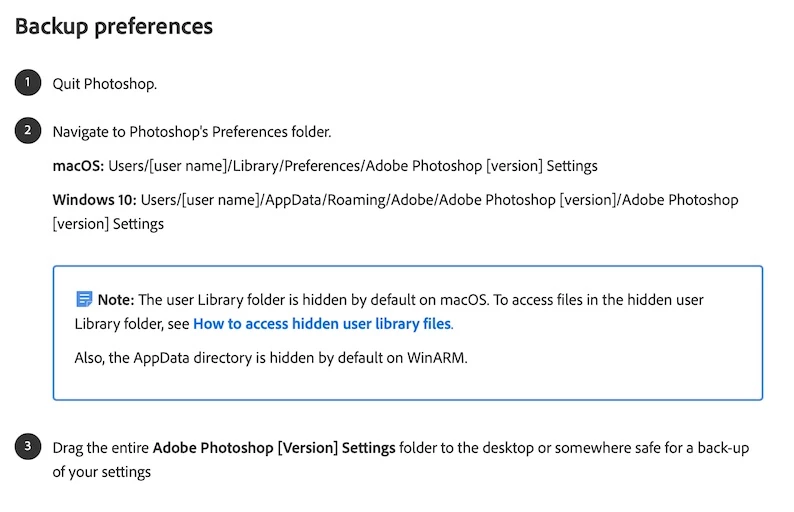The width and height of the screenshot is (794, 512).
Task: Click bold Adobe Photoshop [Version] Settings text
Action: coord(274,448)
